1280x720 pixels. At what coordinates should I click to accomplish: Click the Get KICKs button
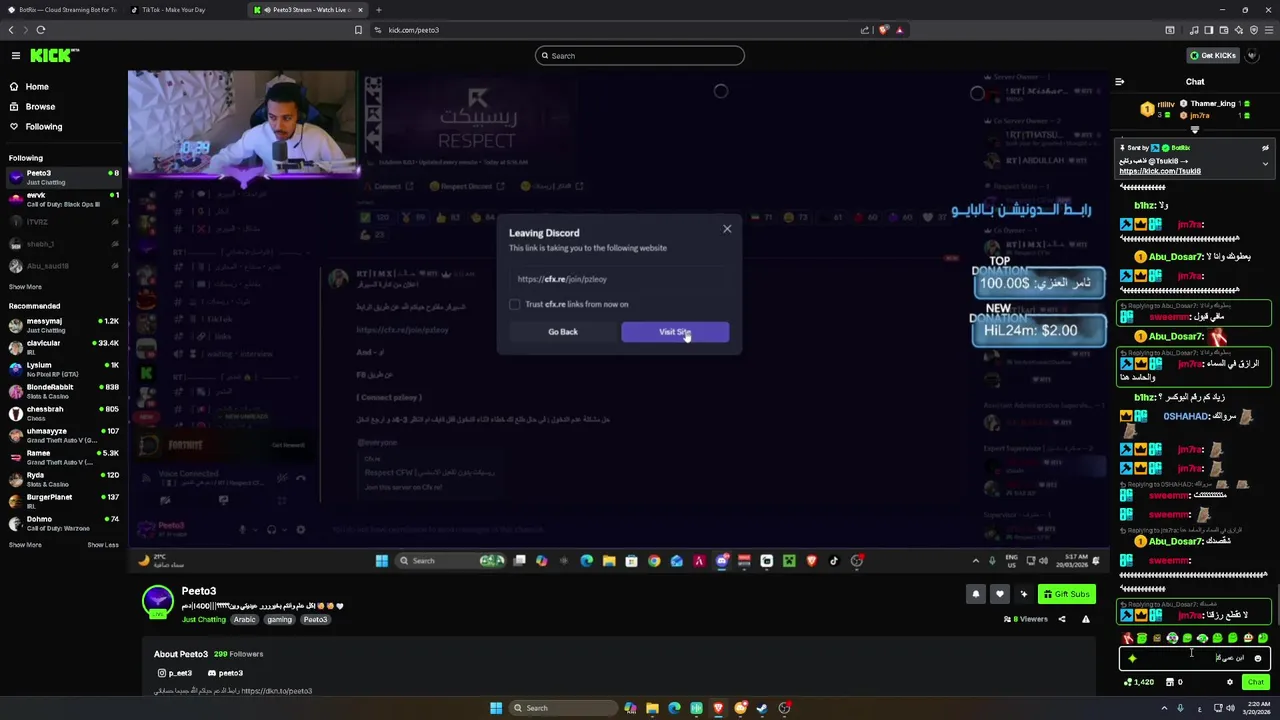point(1213,56)
